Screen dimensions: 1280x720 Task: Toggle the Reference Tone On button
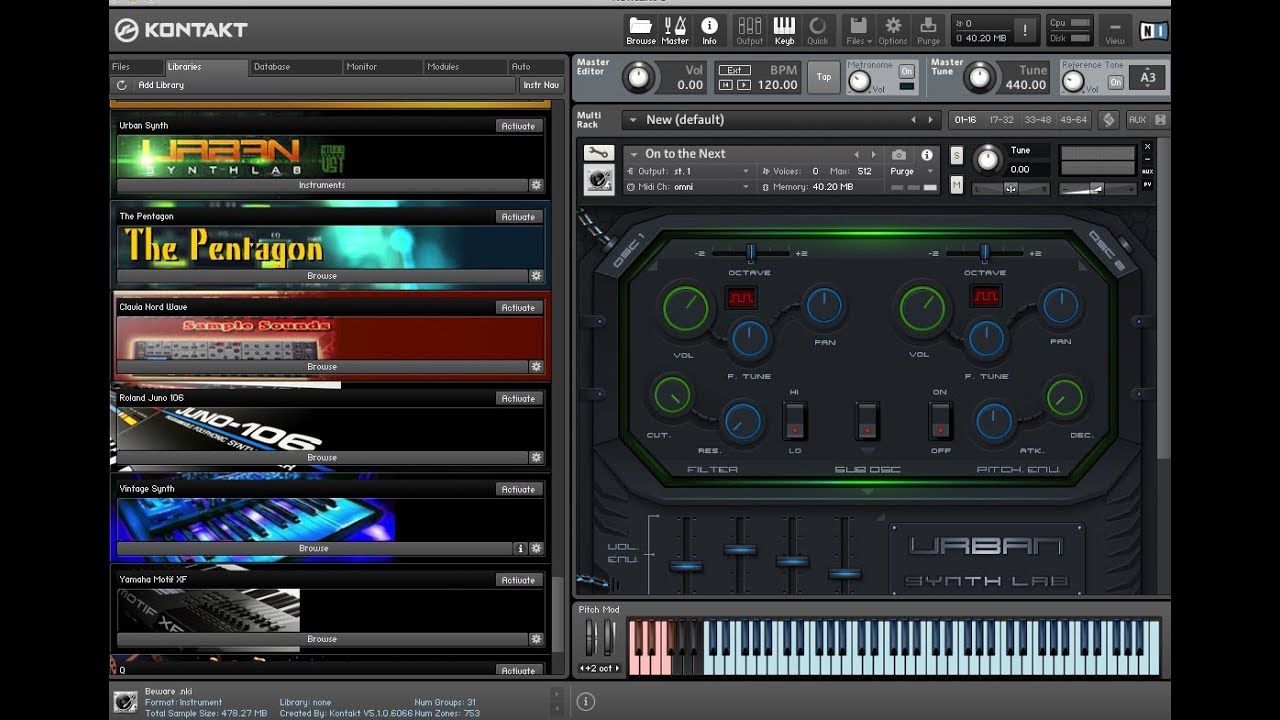pyautogui.click(x=1115, y=82)
